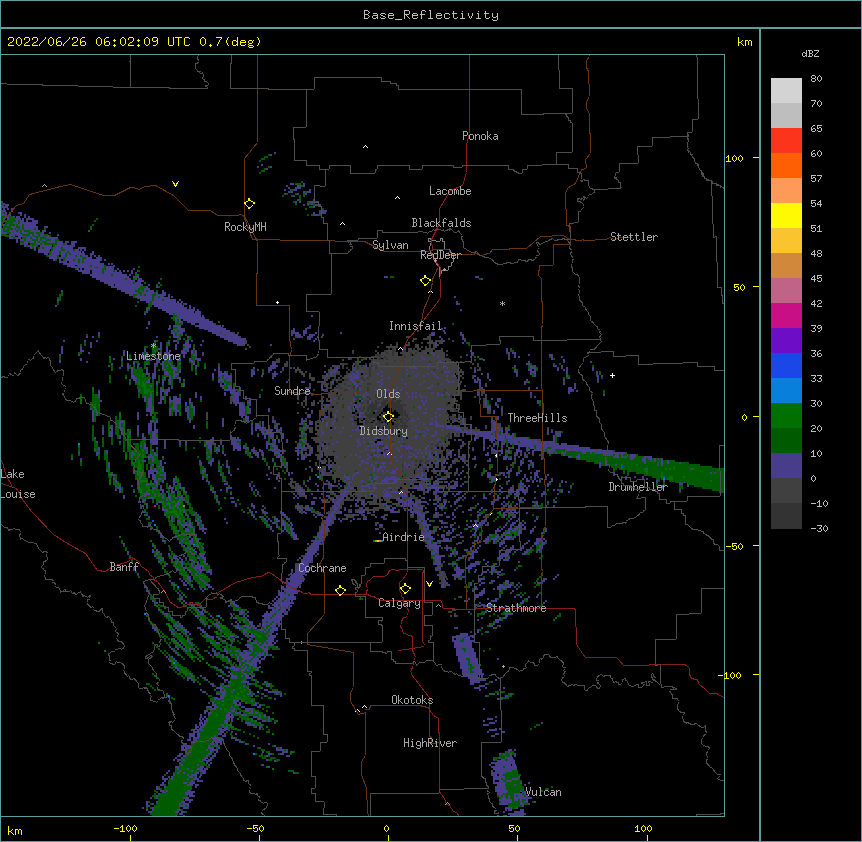Click the Base_Reflectivity title
Image resolution: width=862 pixels, height=842 pixels.
click(431, 15)
